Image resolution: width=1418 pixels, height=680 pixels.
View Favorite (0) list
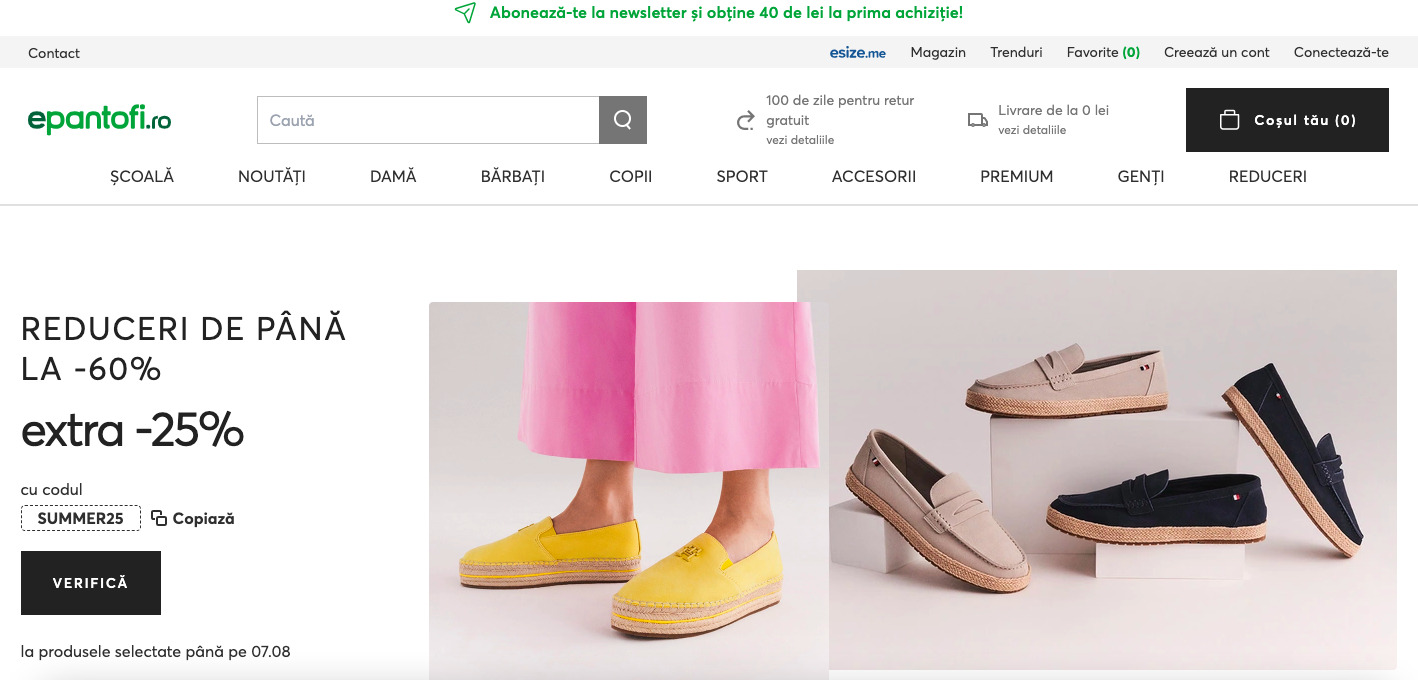(1103, 52)
